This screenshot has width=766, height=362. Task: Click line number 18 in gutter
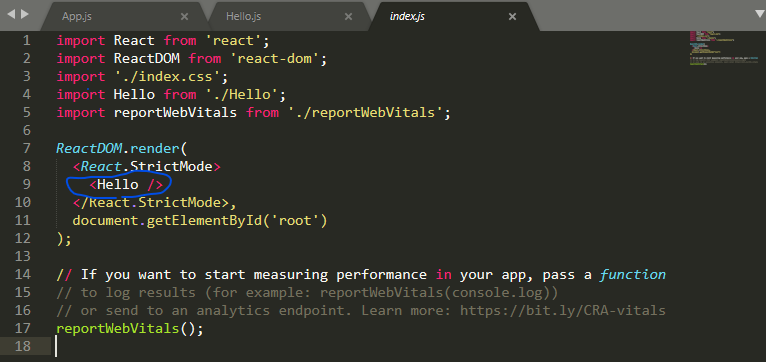point(21,346)
